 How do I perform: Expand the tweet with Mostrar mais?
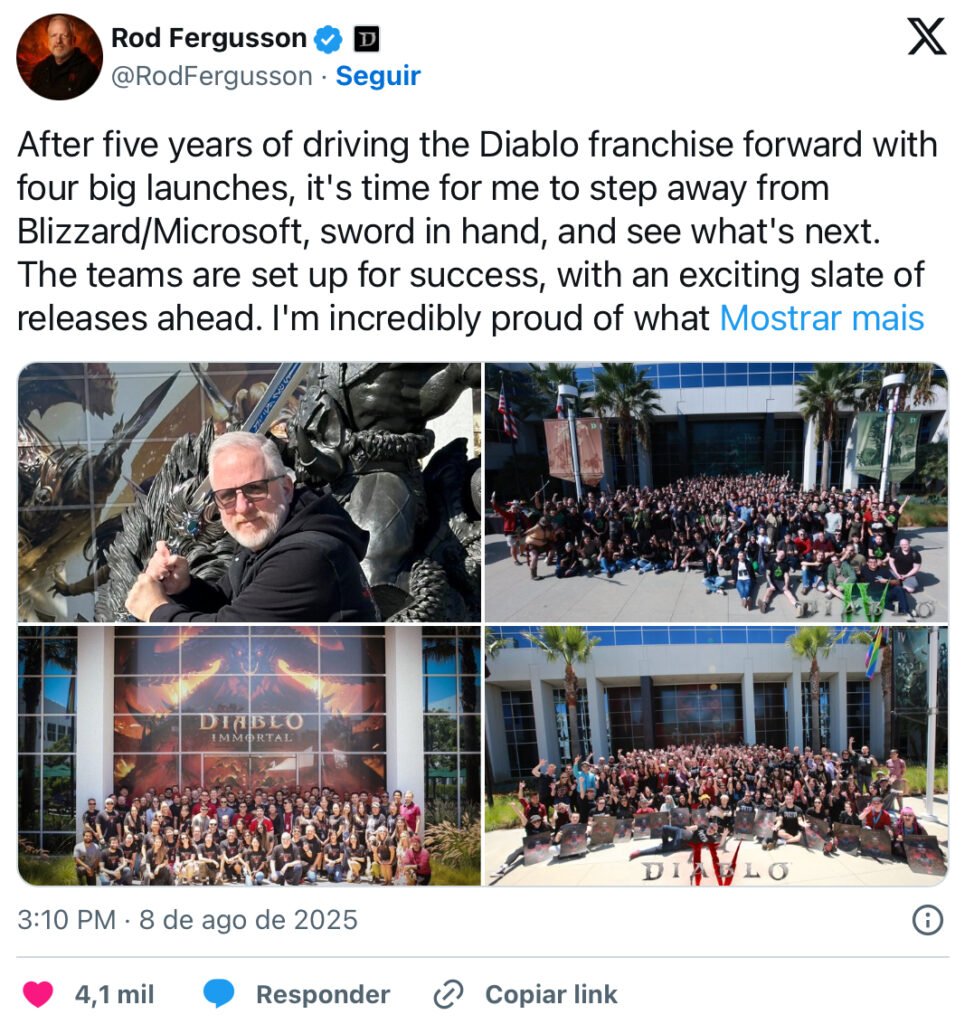click(x=822, y=319)
